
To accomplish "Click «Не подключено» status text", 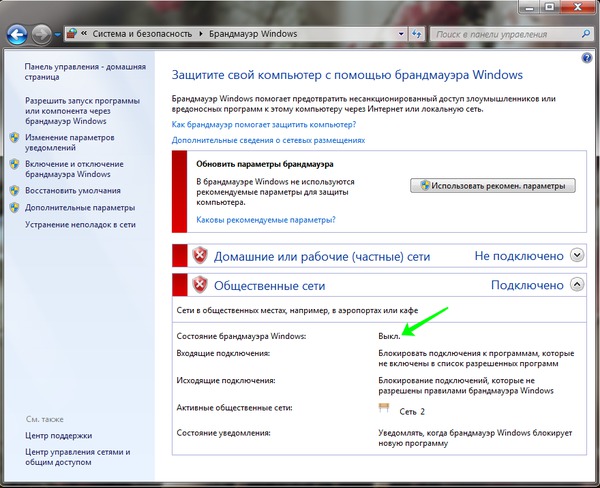I will click(519, 256).
